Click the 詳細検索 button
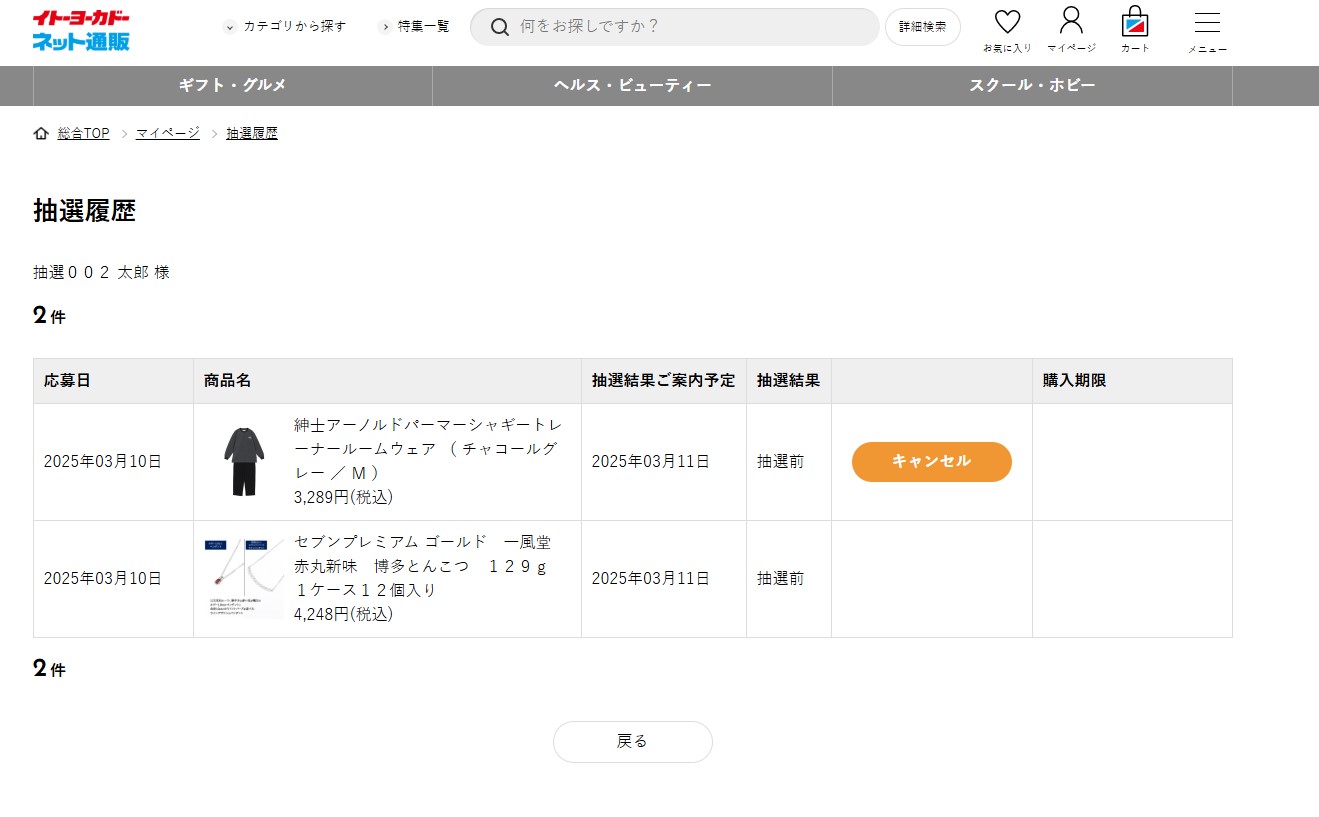This screenshot has width=1319, height=817. point(922,27)
